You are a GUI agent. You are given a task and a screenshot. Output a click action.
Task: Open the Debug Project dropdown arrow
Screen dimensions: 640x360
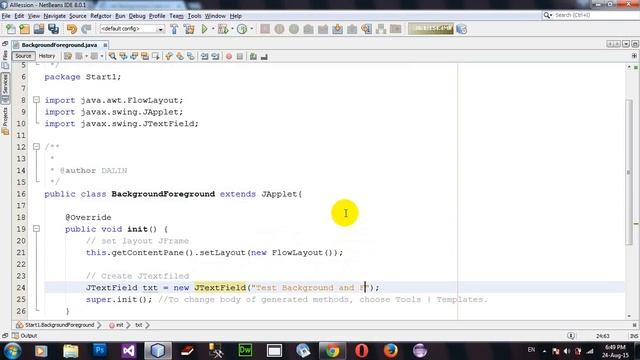pos(232,29)
